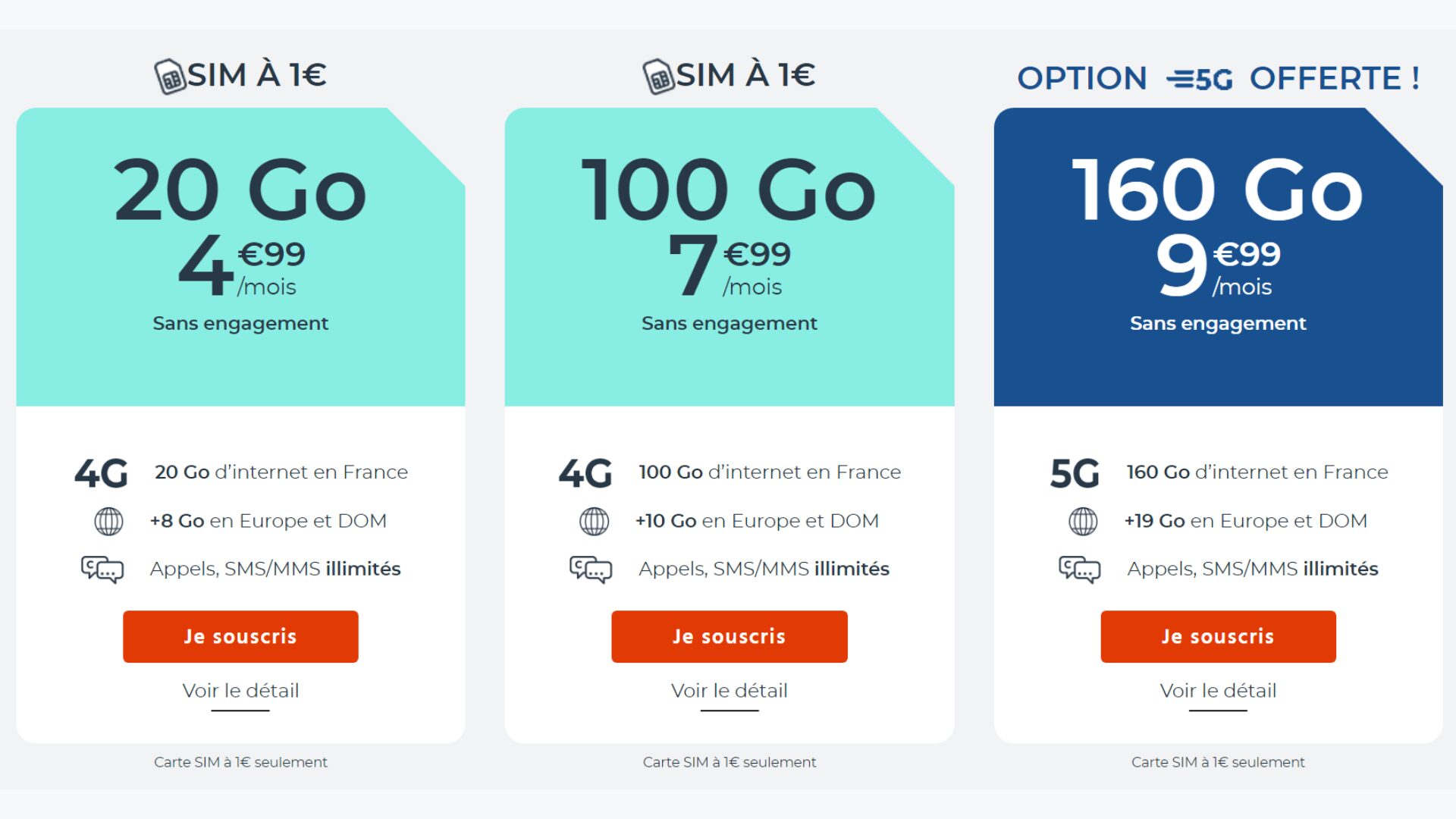Click chat bubbles icon in 160 Go plan
This screenshot has width=1456, height=819.
point(1080,570)
